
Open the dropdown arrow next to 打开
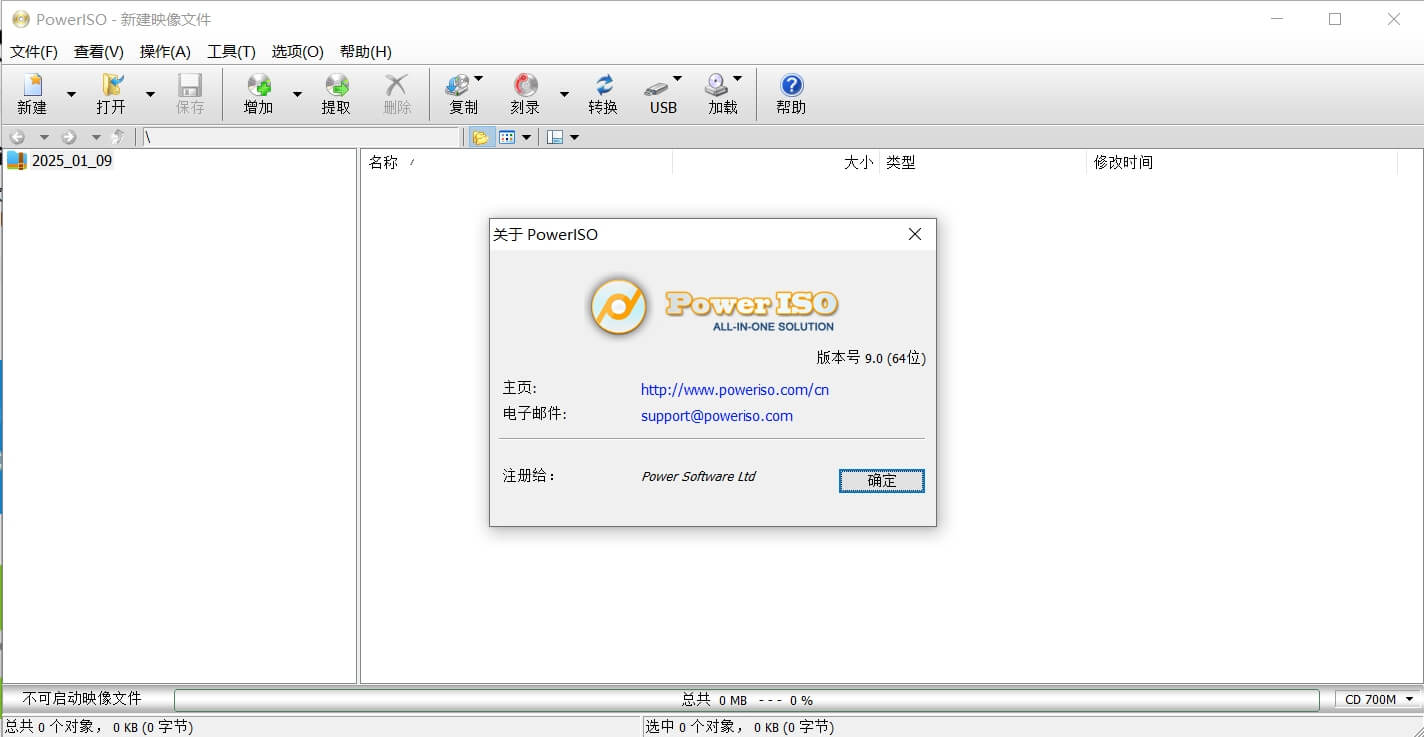pyautogui.click(x=150, y=94)
